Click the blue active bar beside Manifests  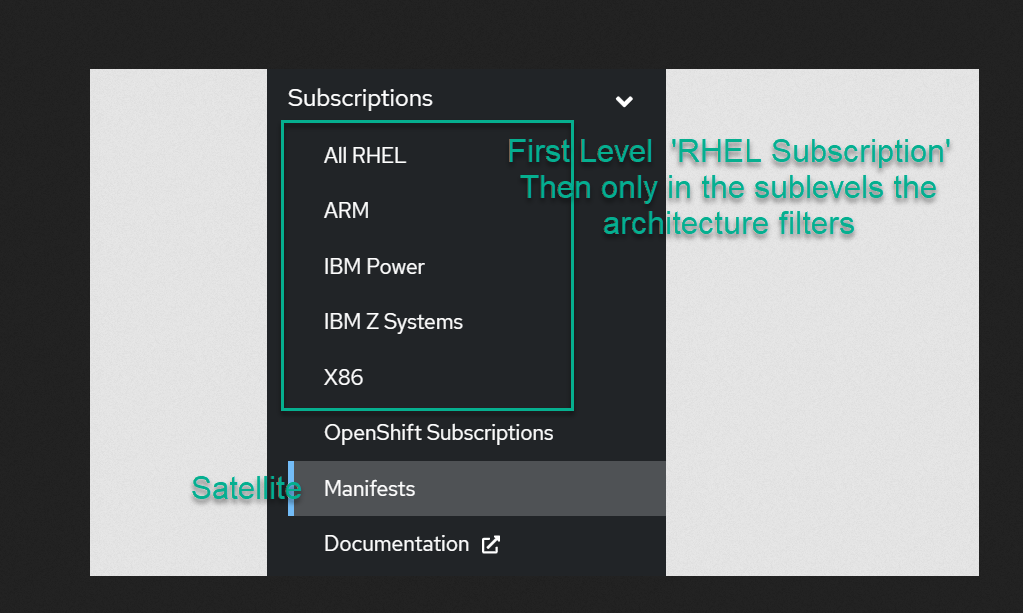pos(291,489)
